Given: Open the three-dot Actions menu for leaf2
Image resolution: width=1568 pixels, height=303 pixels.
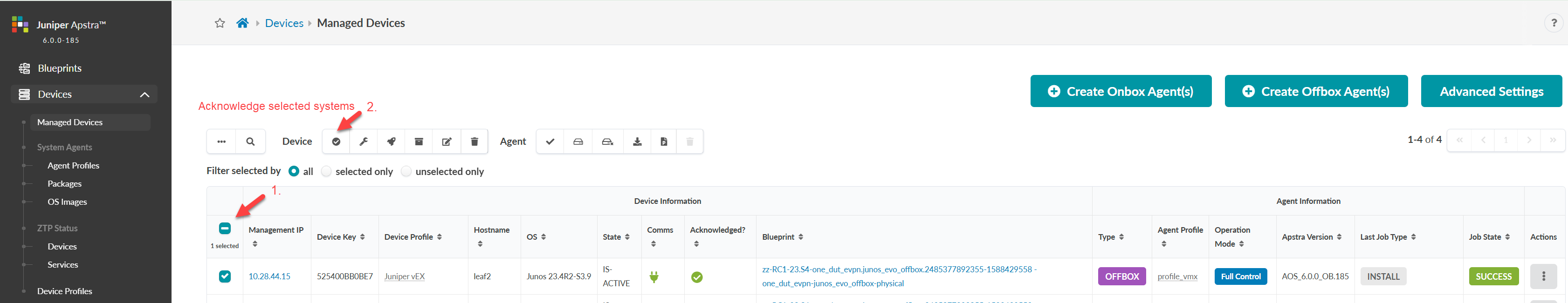Looking at the screenshot, I should 1543,276.
